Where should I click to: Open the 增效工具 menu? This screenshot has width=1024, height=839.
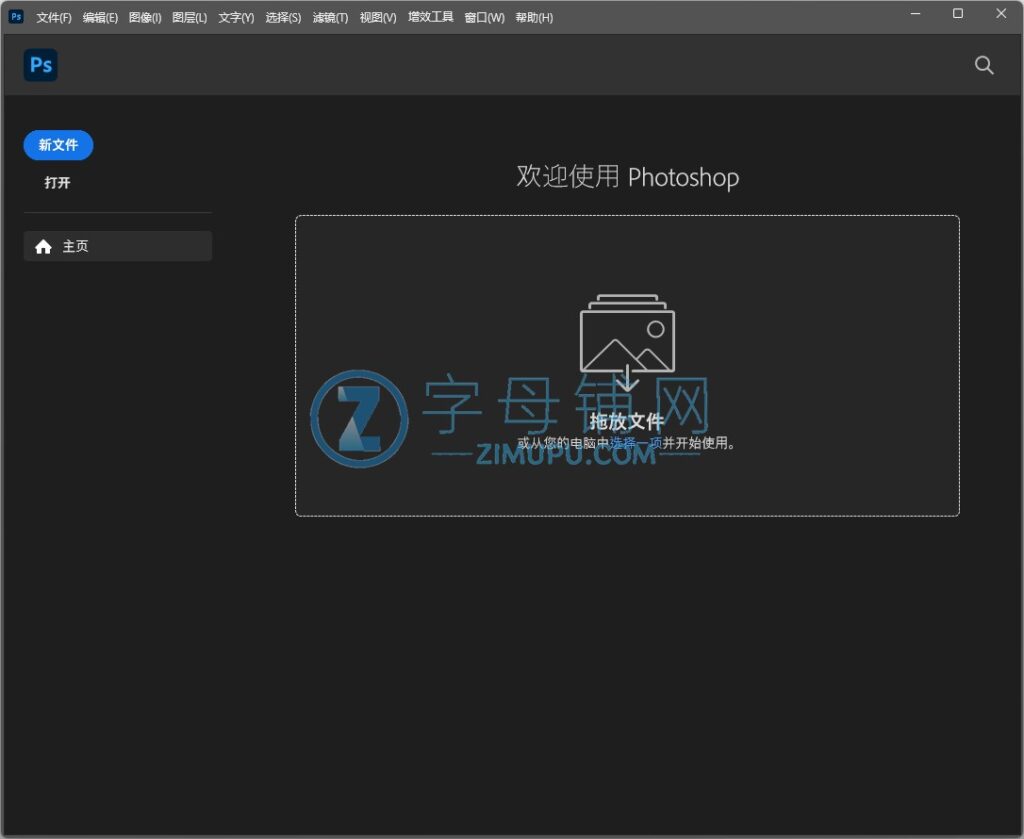(x=430, y=17)
